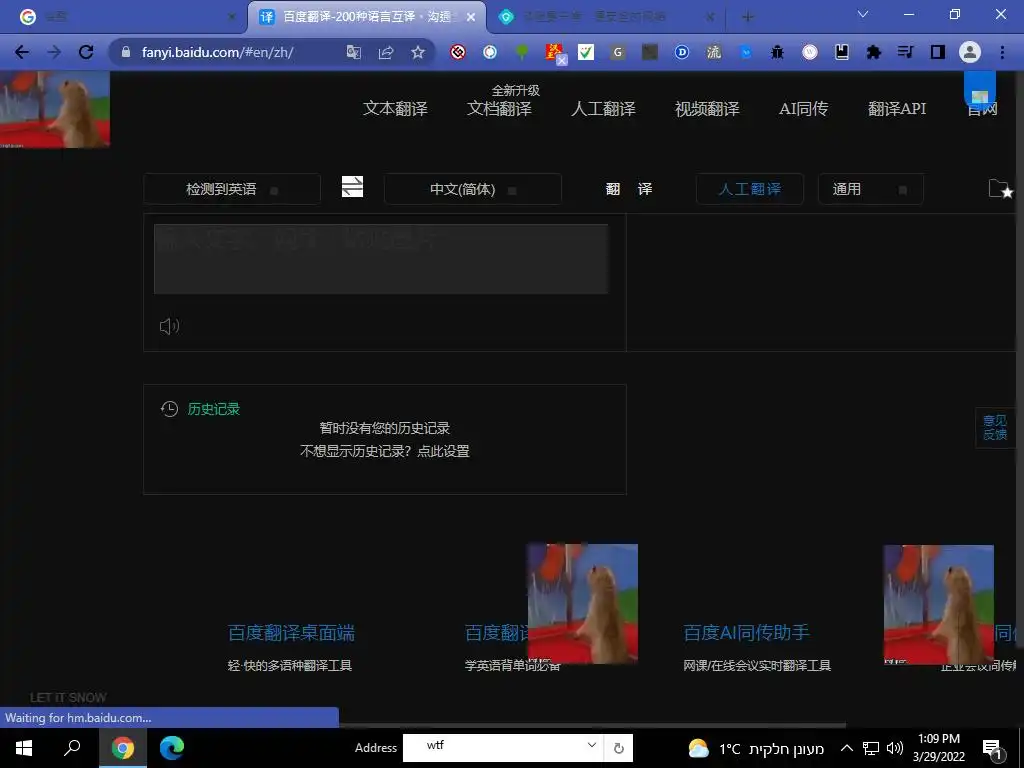Open Chrome from the taskbar
The image size is (1024, 768).
pos(123,747)
